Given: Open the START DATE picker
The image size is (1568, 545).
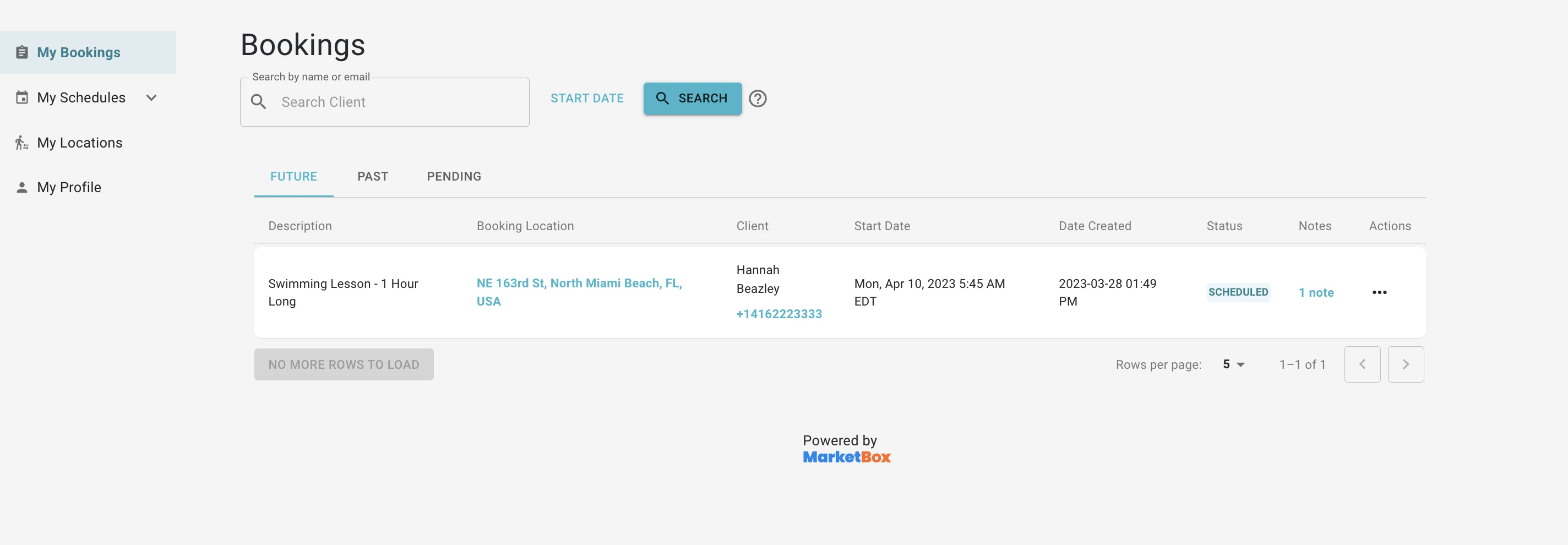Looking at the screenshot, I should point(587,98).
